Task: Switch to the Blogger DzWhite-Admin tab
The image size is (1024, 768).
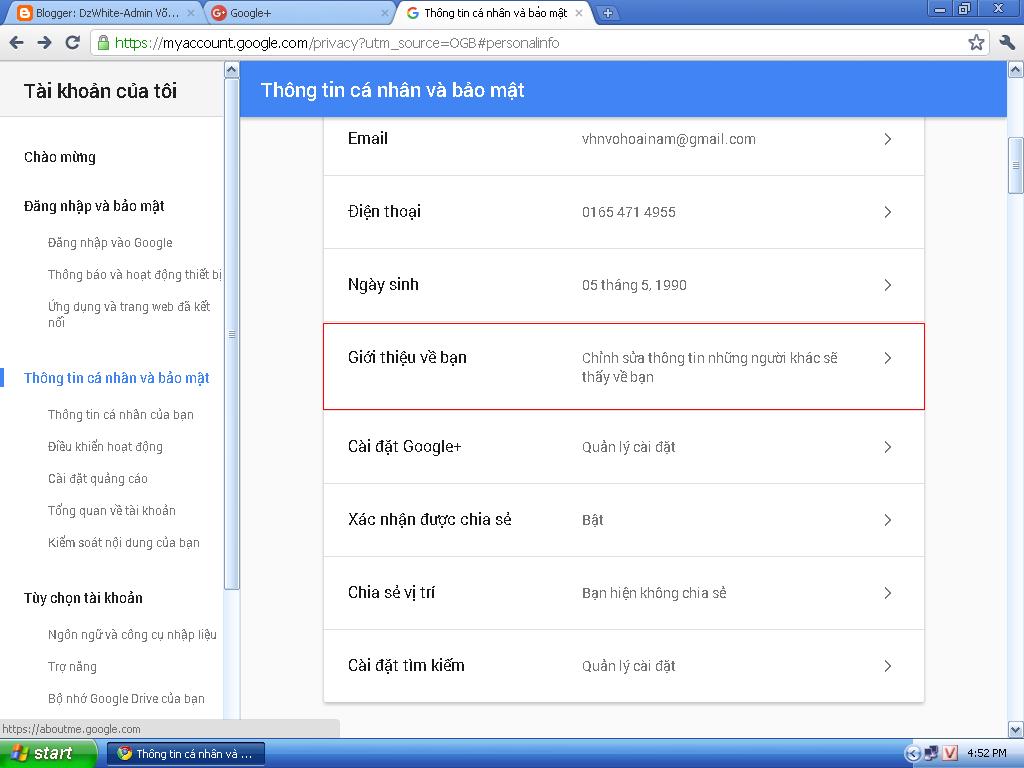Action: tap(104, 13)
